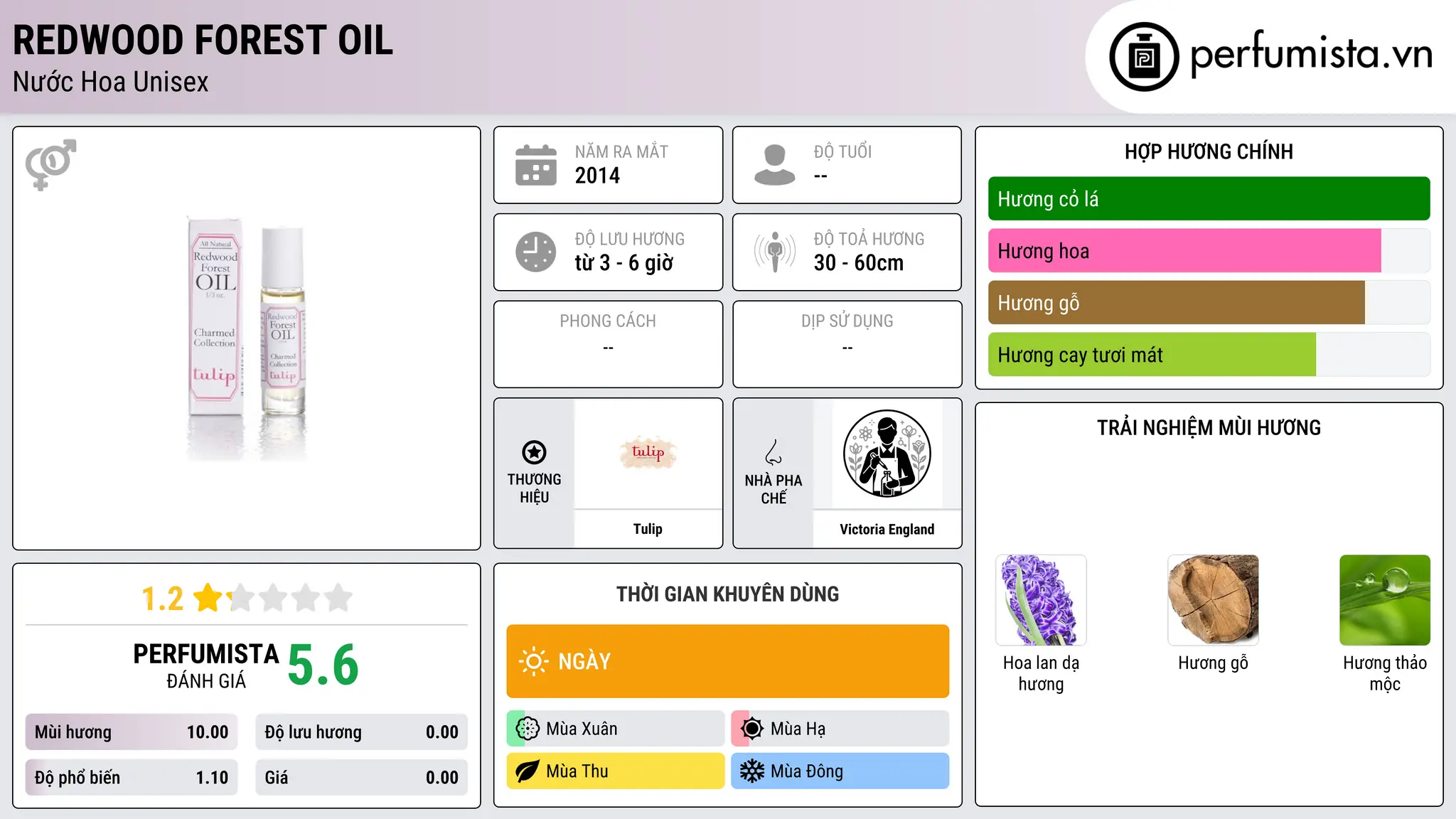Click the Độ lưu hương 0.00 score row
This screenshot has height=819, width=1456.
pos(361,732)
